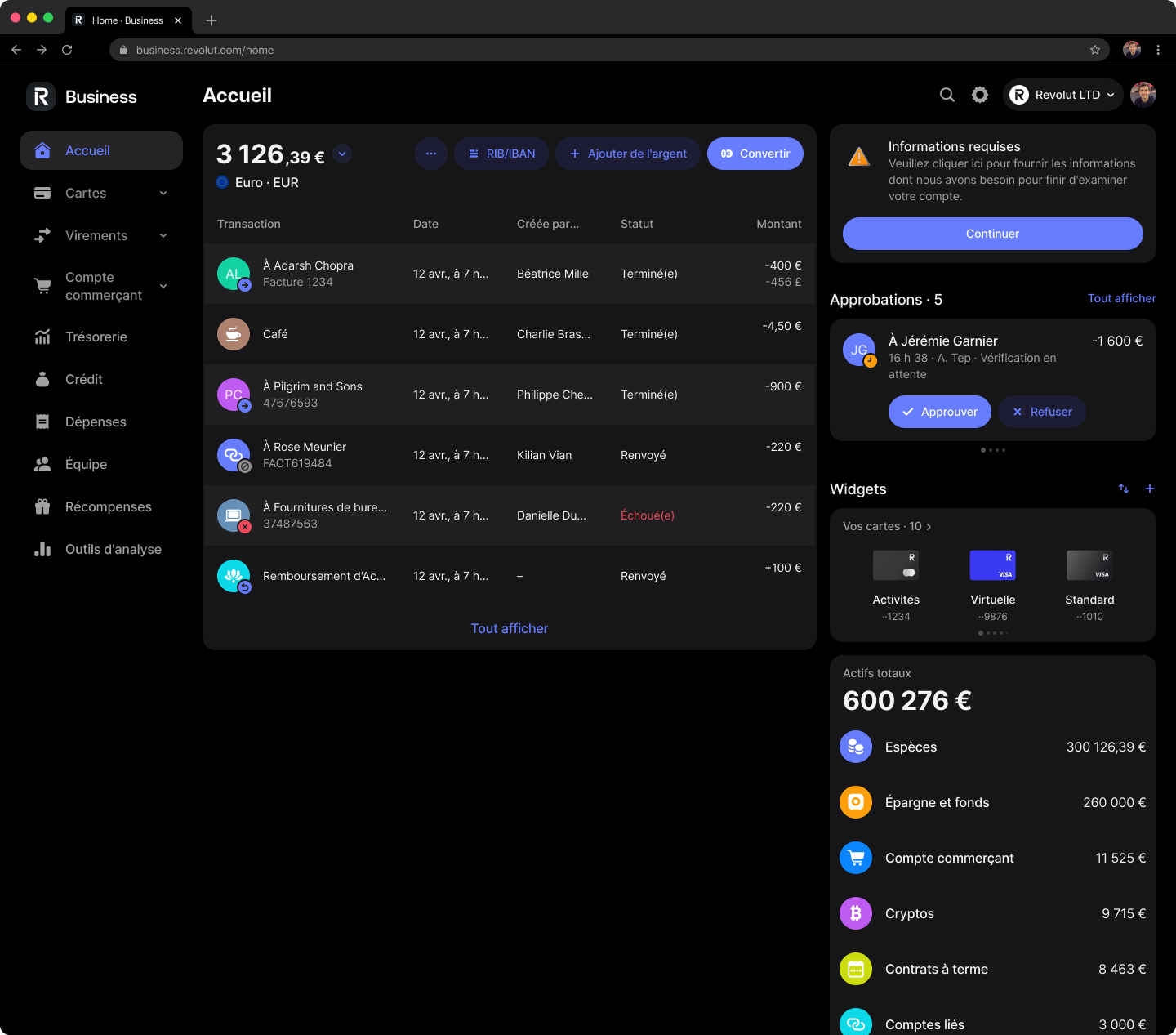Viewport: 1176px width, 1035px height.
Task: Select the Cartes icon in sidebar
Action: click(x=42, y=193)
